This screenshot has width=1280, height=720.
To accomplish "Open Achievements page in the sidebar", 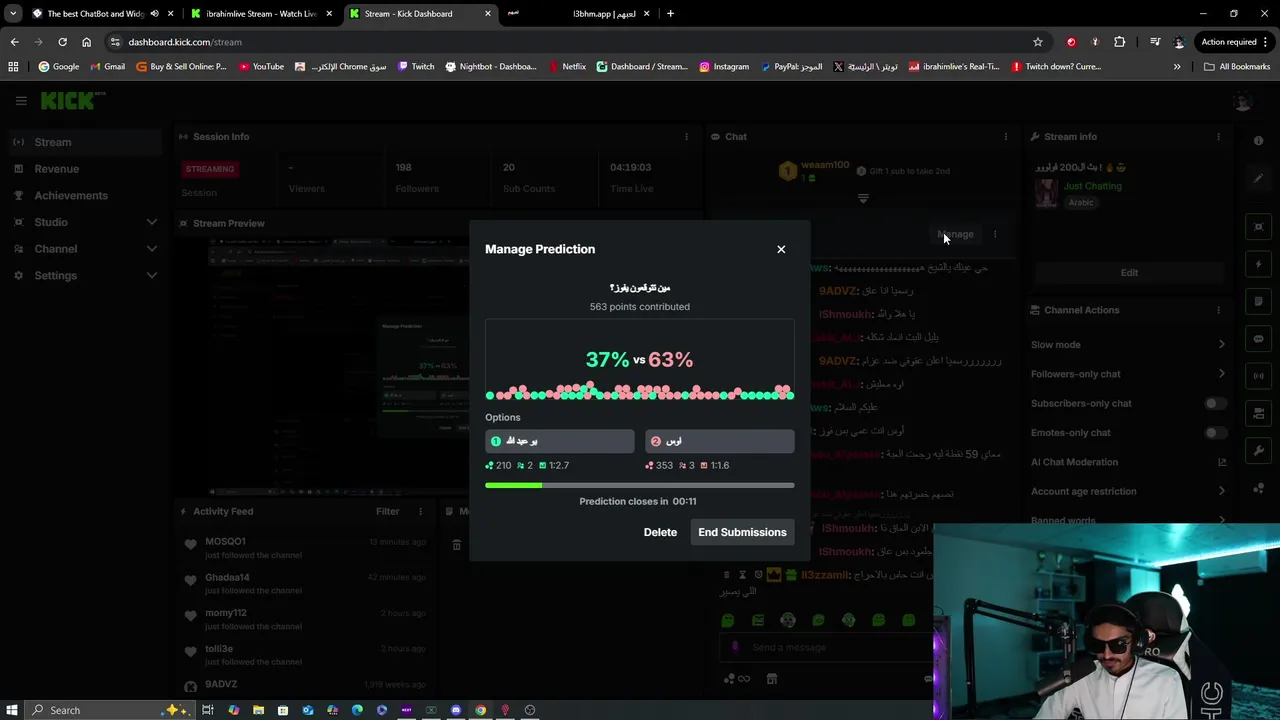I will (85, 195).
